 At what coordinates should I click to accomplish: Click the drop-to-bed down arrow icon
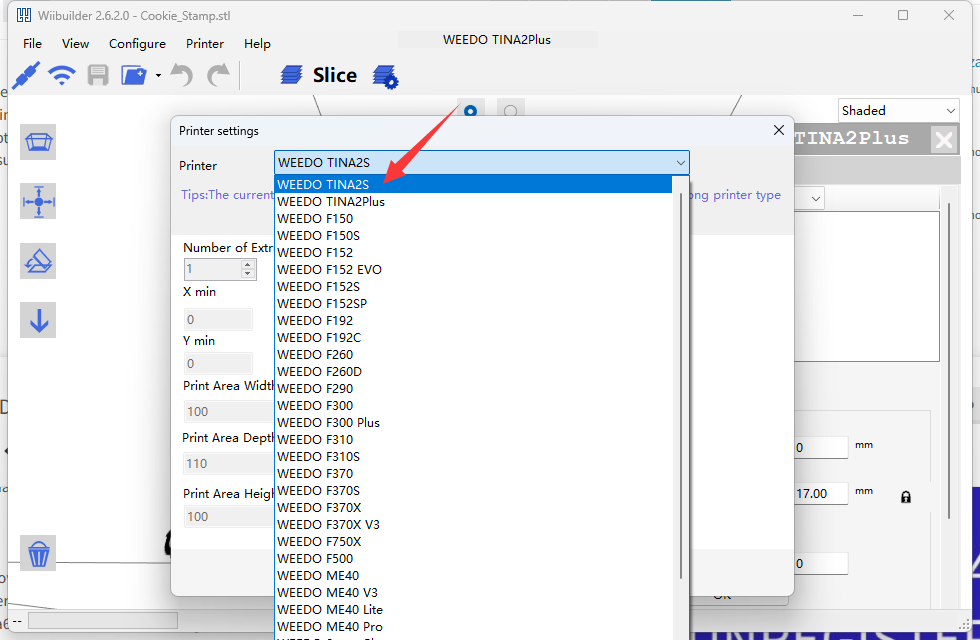[x=39, y=320]
